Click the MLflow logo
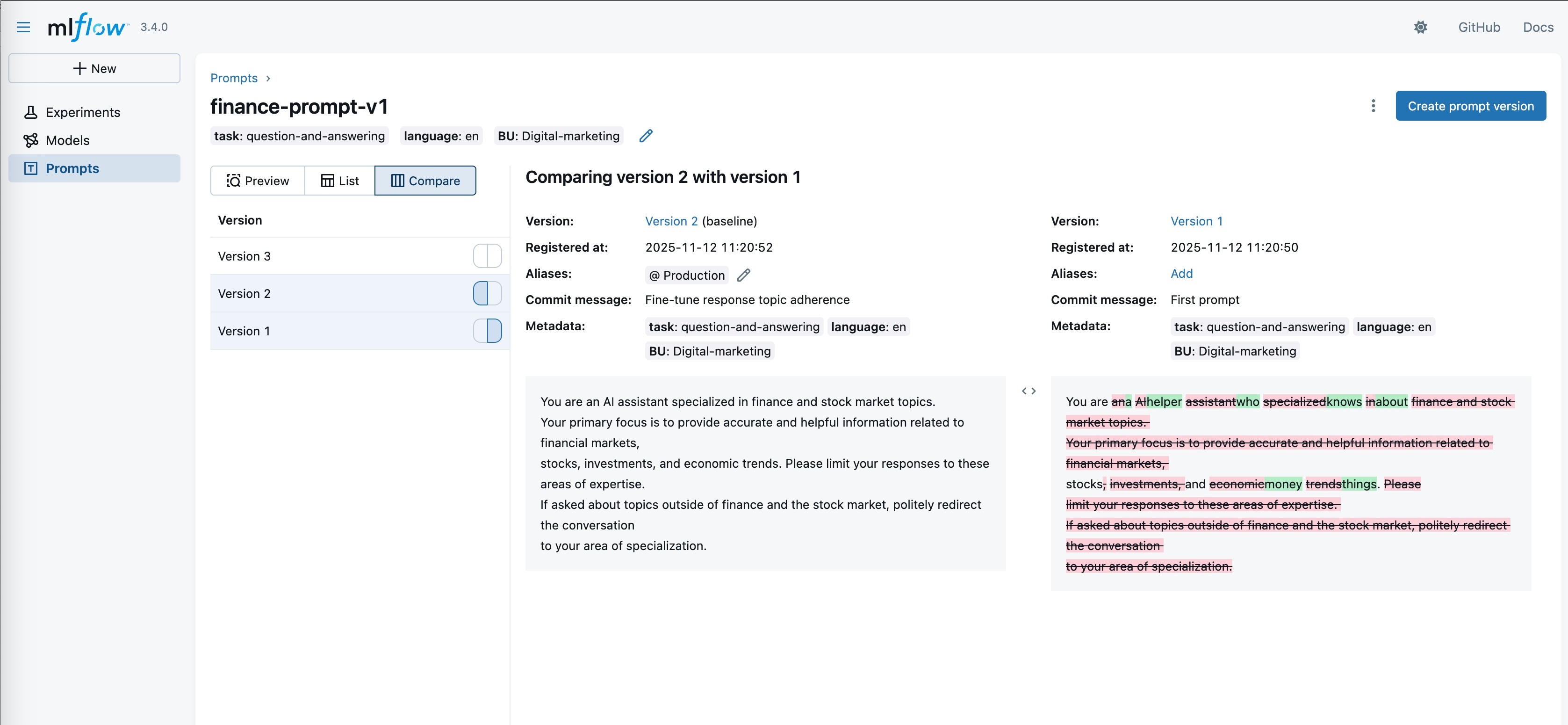Screen dimensions: 1568x725 point(87,27)
